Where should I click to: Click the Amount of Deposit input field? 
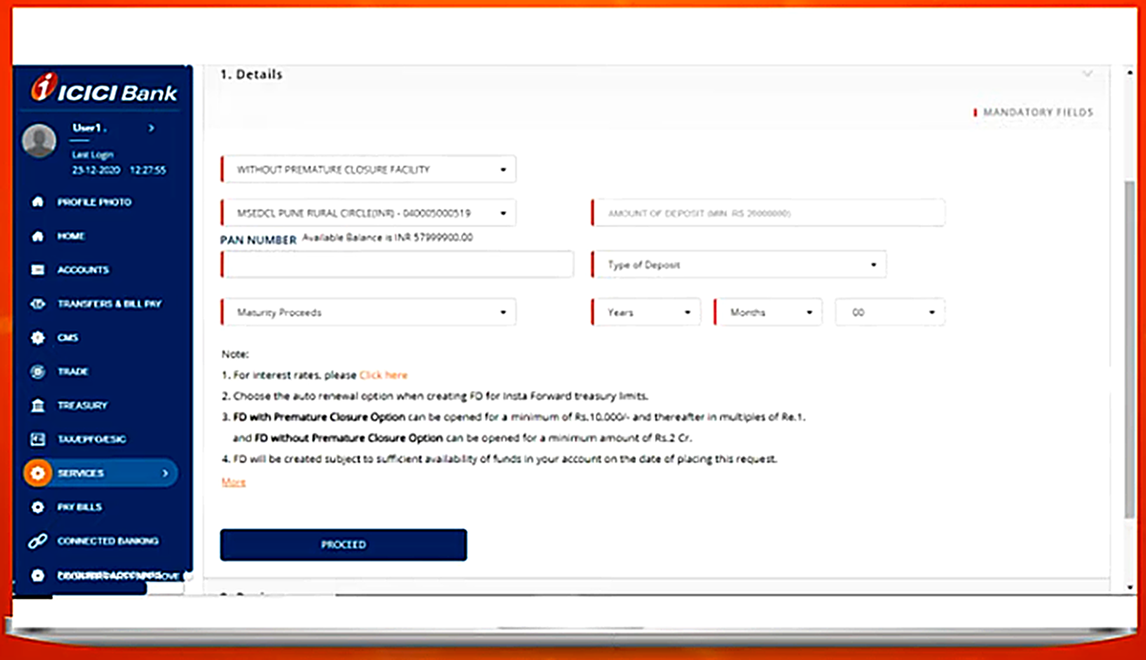pos(768,213)
